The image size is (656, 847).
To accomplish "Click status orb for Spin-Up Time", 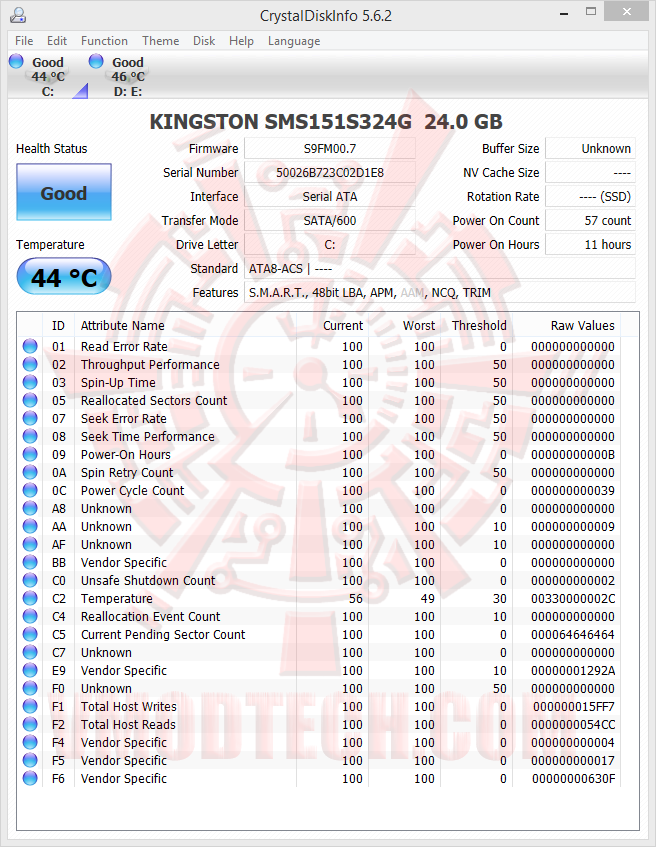I will click(30, 382).
